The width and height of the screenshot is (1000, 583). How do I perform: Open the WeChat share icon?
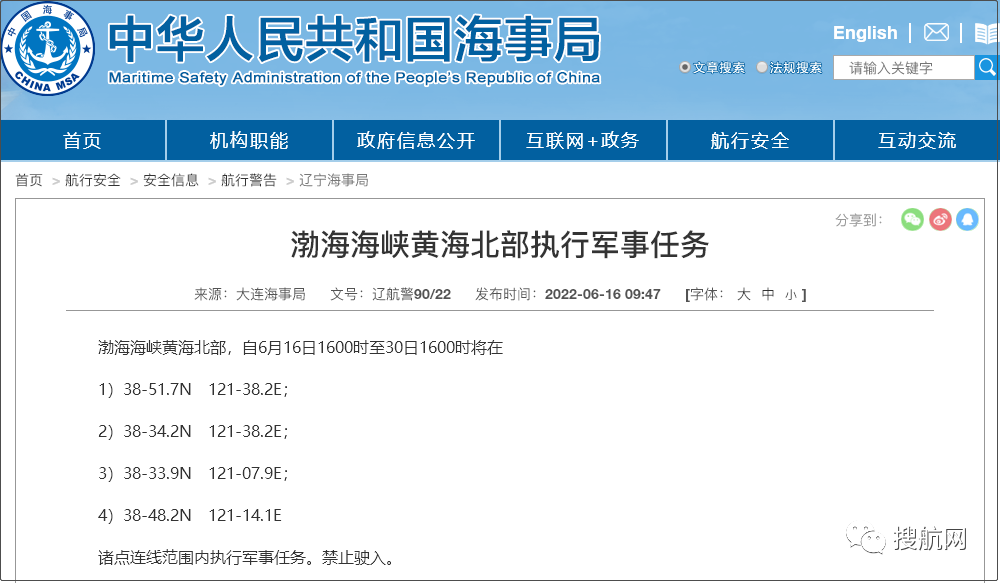point(912,219)
